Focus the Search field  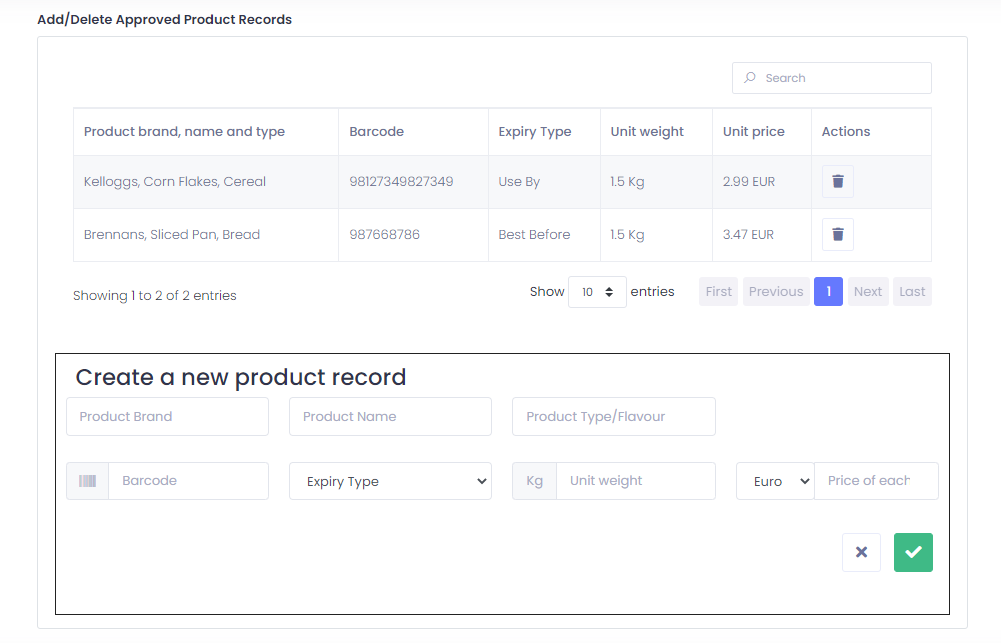[x=831, y=78]
